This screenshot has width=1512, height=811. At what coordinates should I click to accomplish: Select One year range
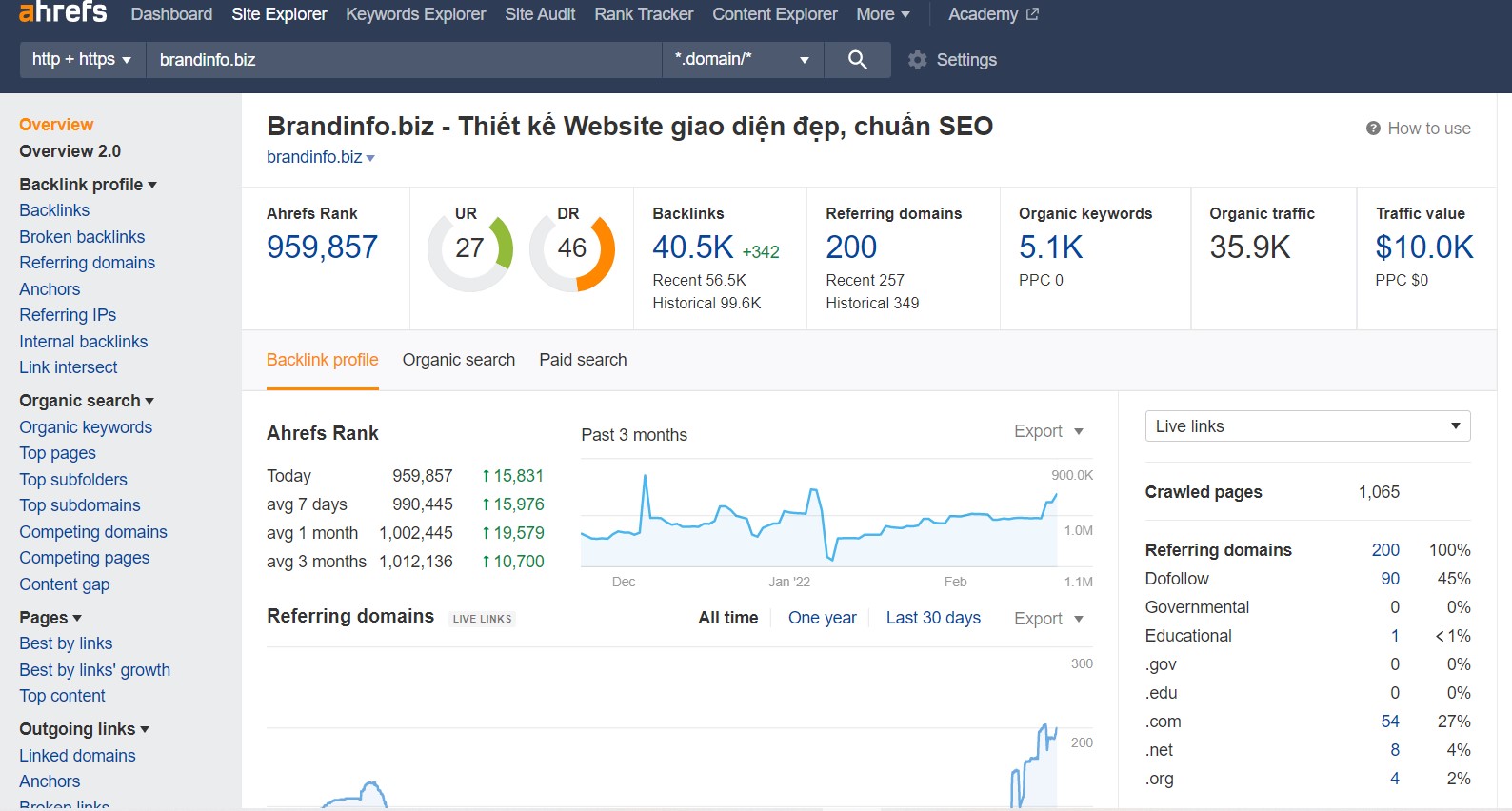[x=822, y=618]
